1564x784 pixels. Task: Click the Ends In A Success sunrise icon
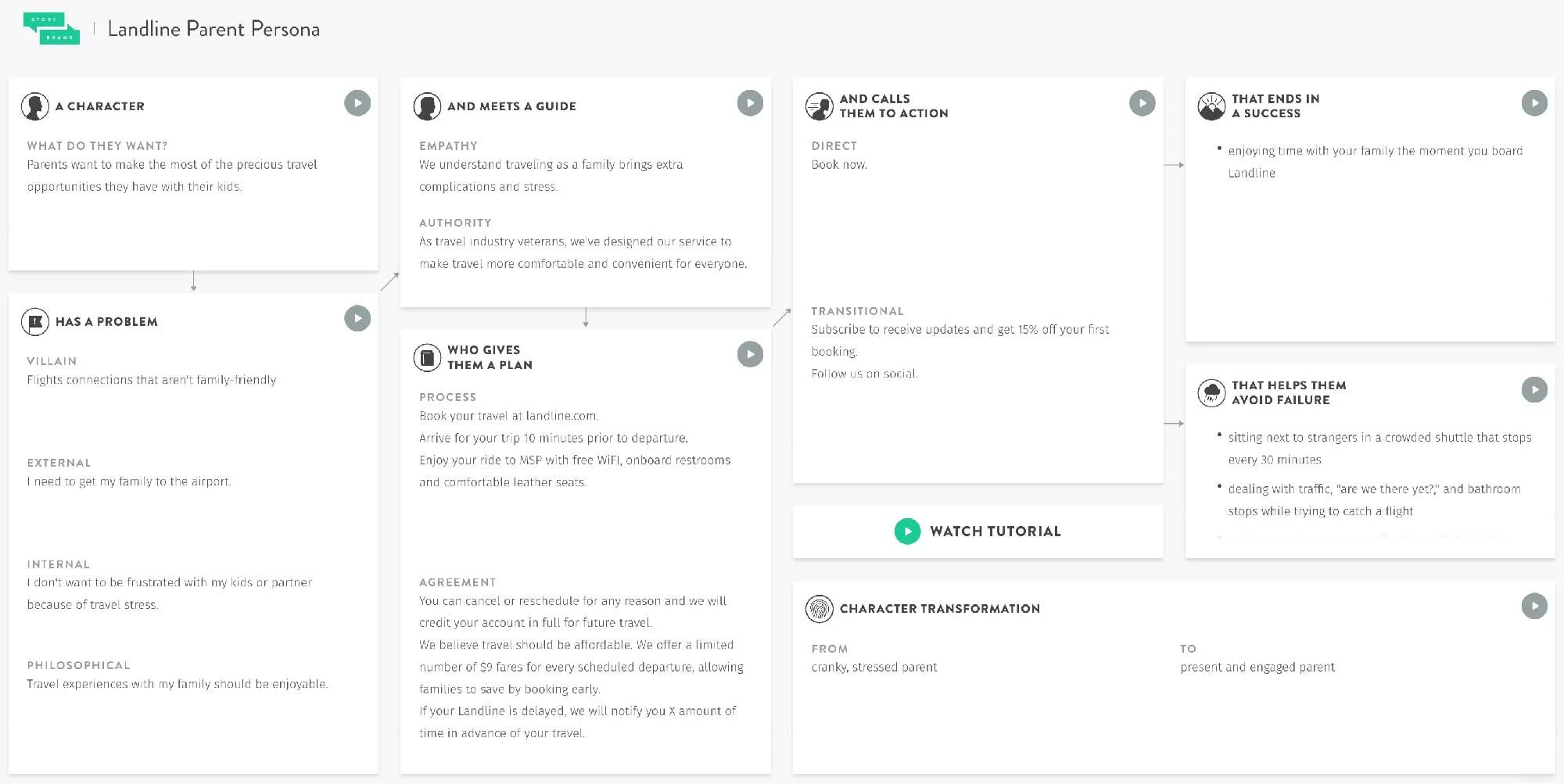click(1211, 106)
